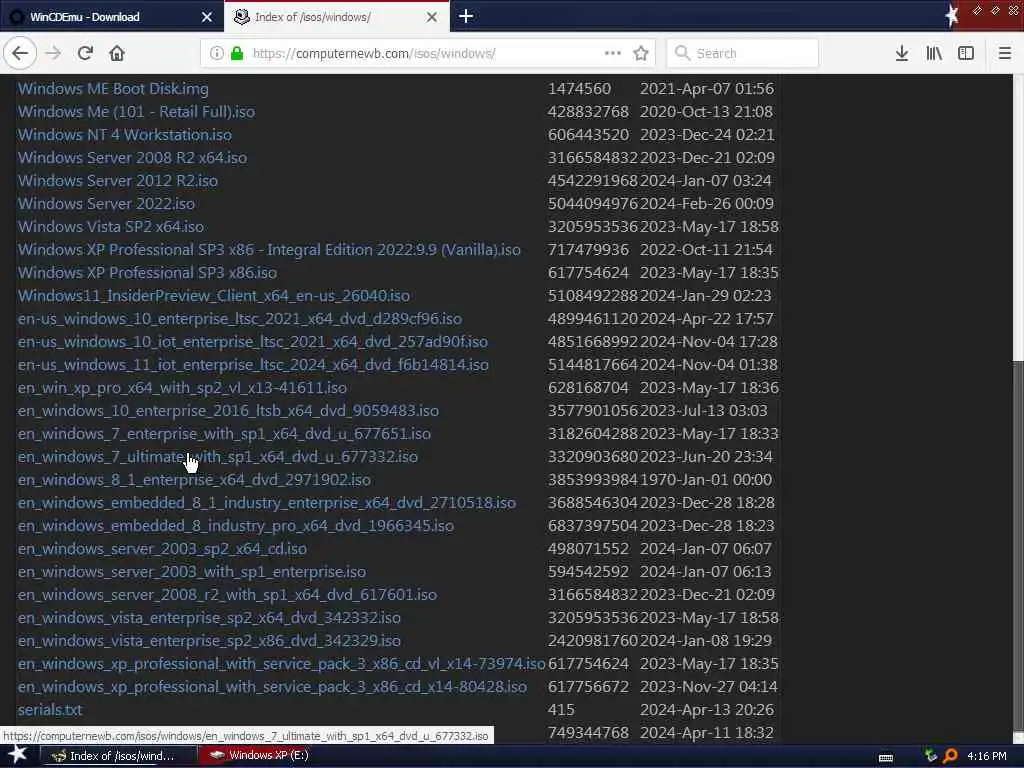Show site information icon in address bar

click(x=216, y=53)
